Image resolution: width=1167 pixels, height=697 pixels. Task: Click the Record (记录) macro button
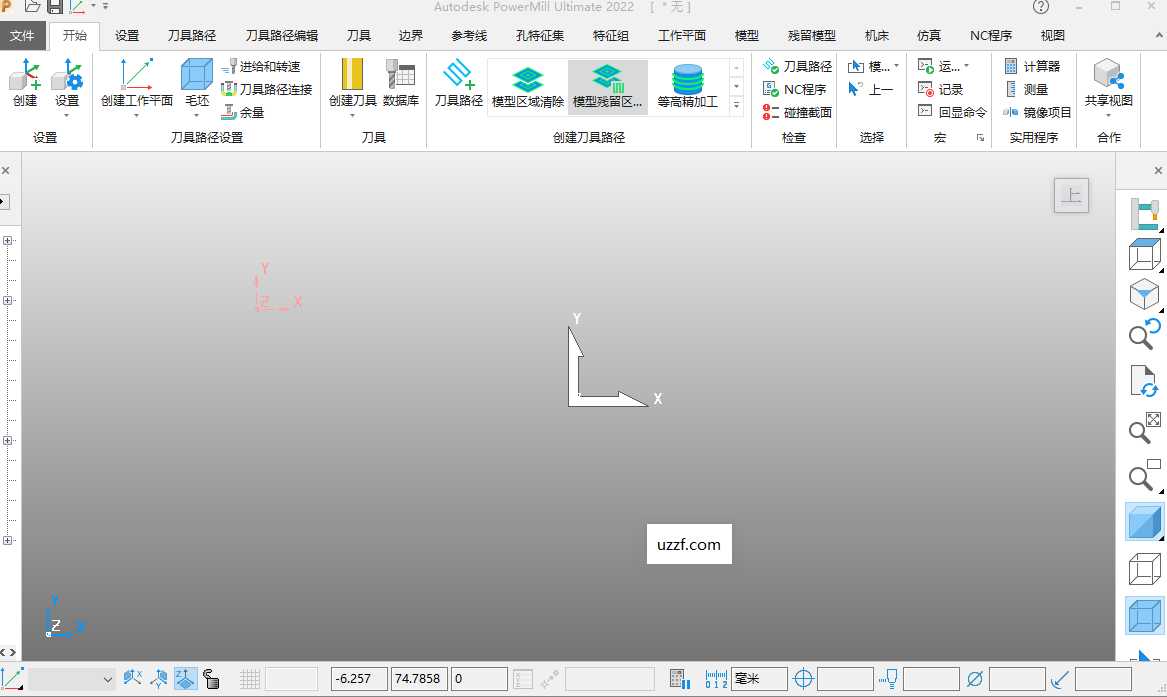[940, 89]
